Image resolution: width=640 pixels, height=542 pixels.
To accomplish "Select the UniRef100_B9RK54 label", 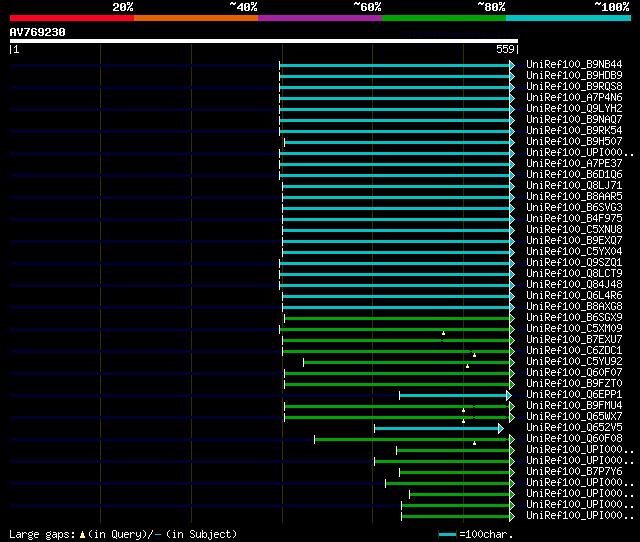I will click(574, 131).
